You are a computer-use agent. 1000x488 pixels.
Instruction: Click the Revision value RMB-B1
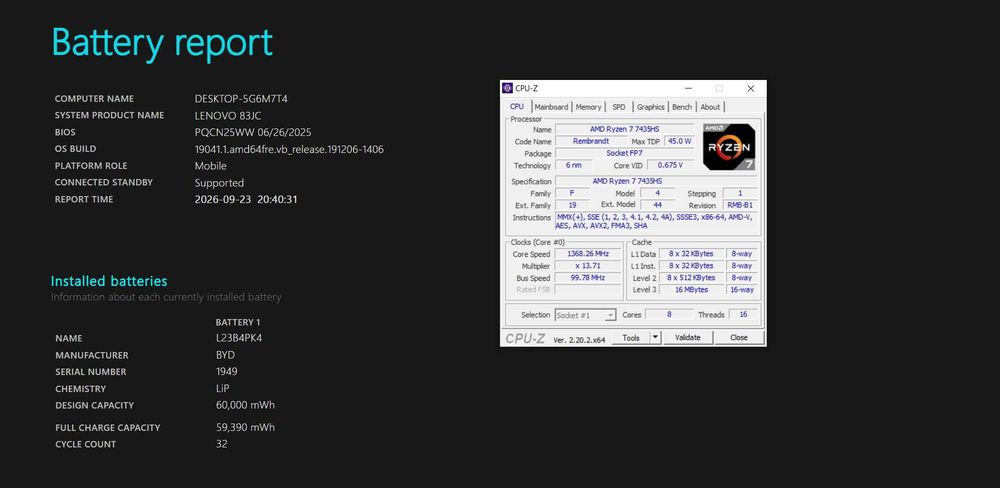pos(740,205)
